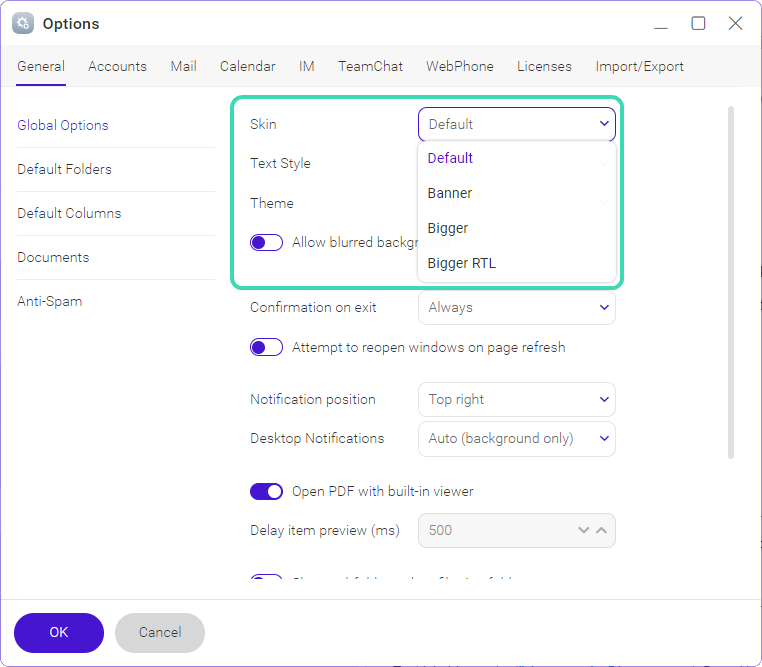
Task: Toggle Allow blurred background switch
Action: (x=266, y=242)
